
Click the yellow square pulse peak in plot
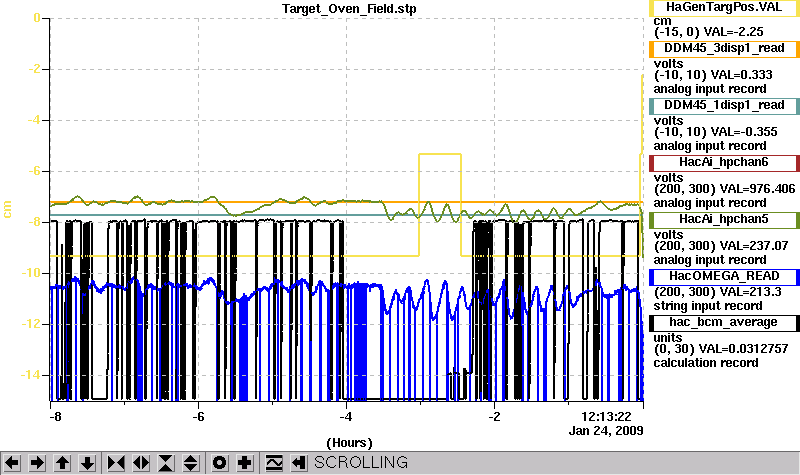point(440,154)
